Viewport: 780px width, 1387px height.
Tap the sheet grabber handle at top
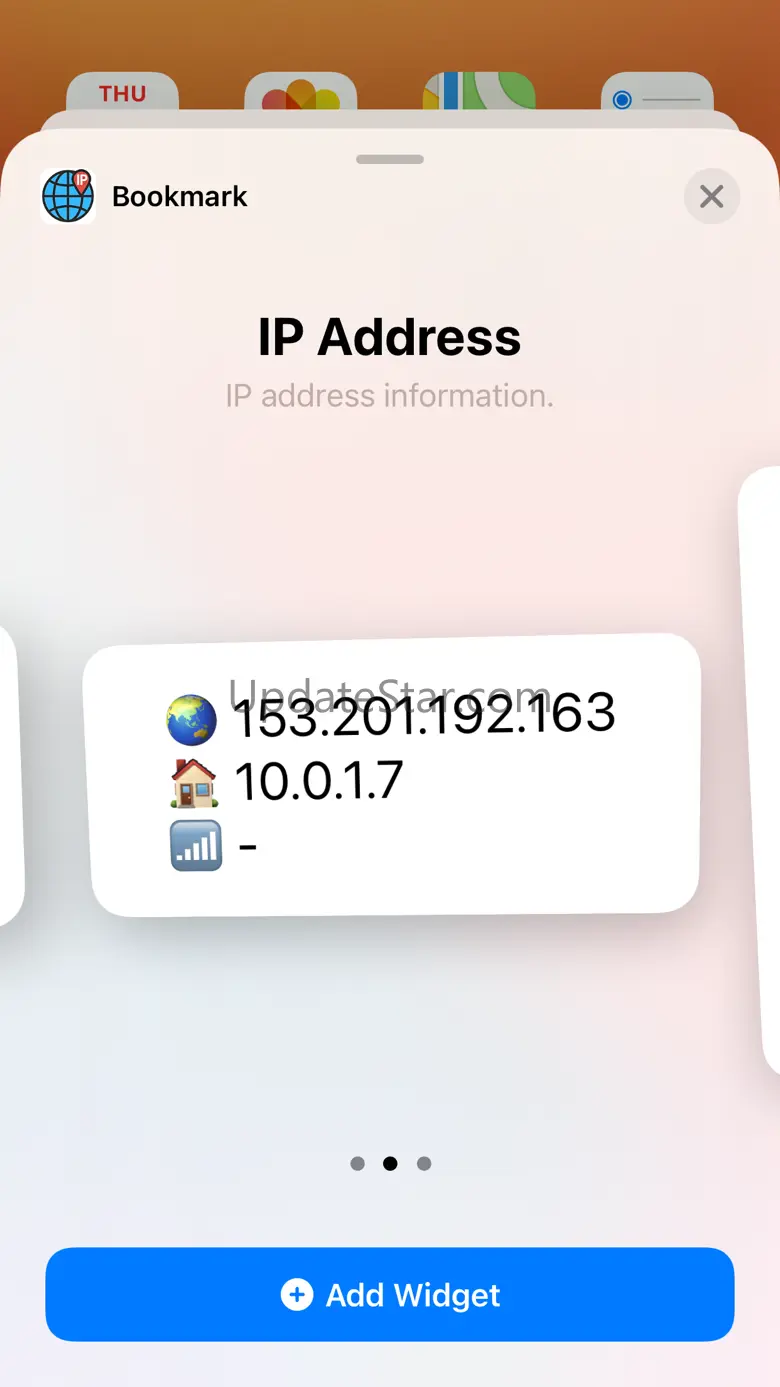[x=390, y=159]
